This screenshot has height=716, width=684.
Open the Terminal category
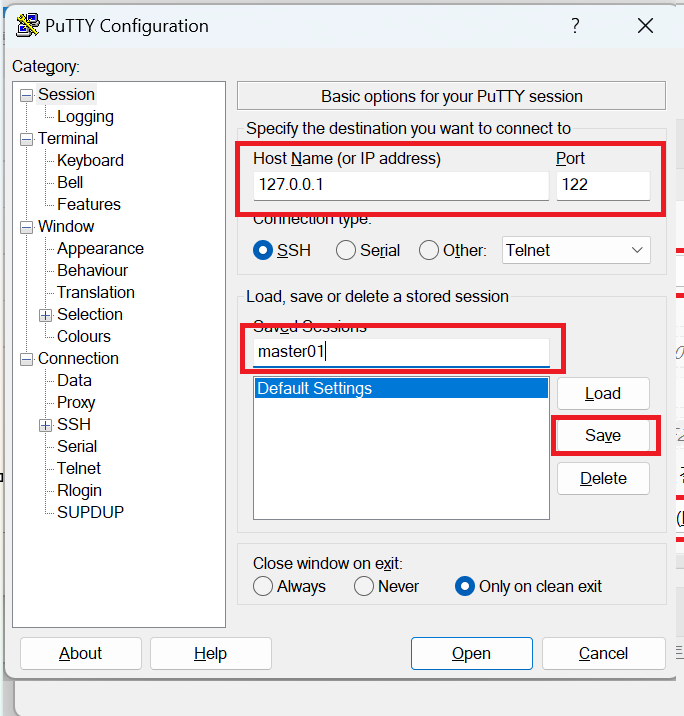(x=68, y=138)
